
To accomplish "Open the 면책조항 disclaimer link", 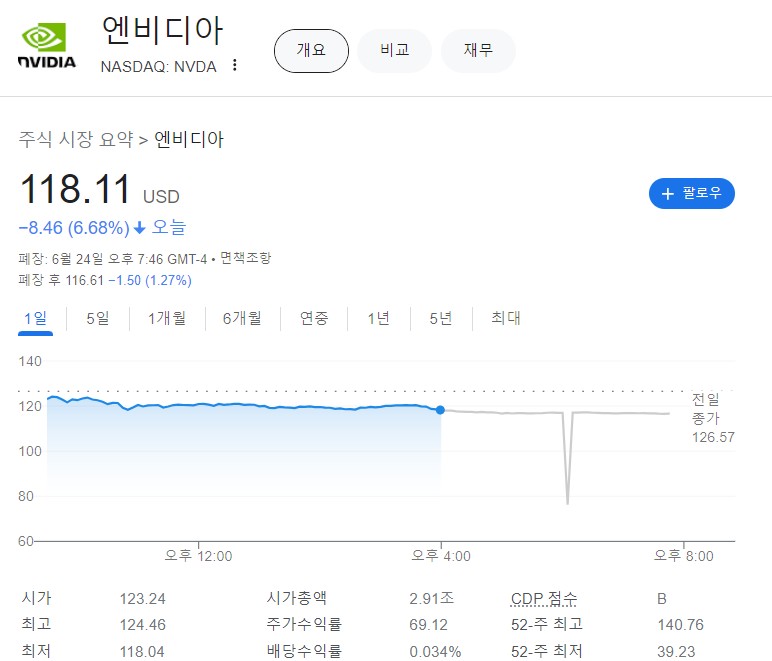I will pos(245,258).
